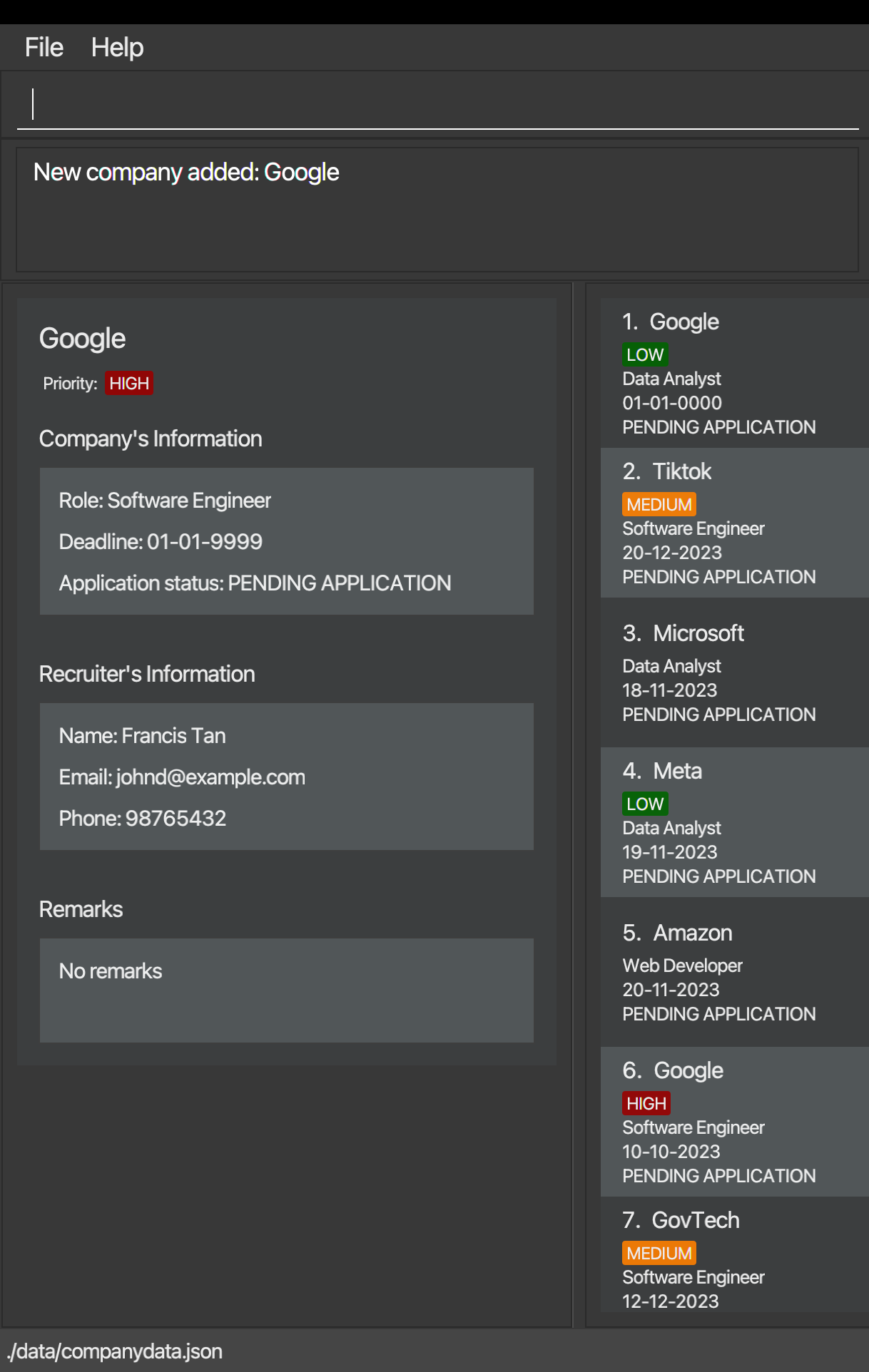Click 'Web Developer' role on Amazon
The height and width of the screenshot is (1372, 869).
682,966
